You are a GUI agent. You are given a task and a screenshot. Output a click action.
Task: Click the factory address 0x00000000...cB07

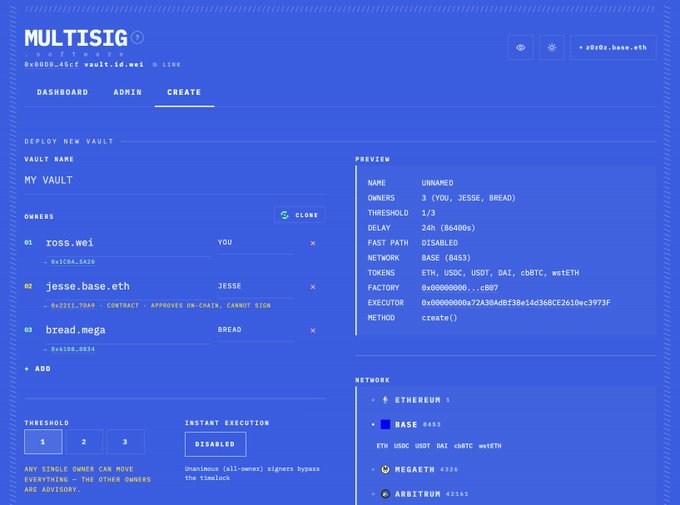[x=460, y=288]
